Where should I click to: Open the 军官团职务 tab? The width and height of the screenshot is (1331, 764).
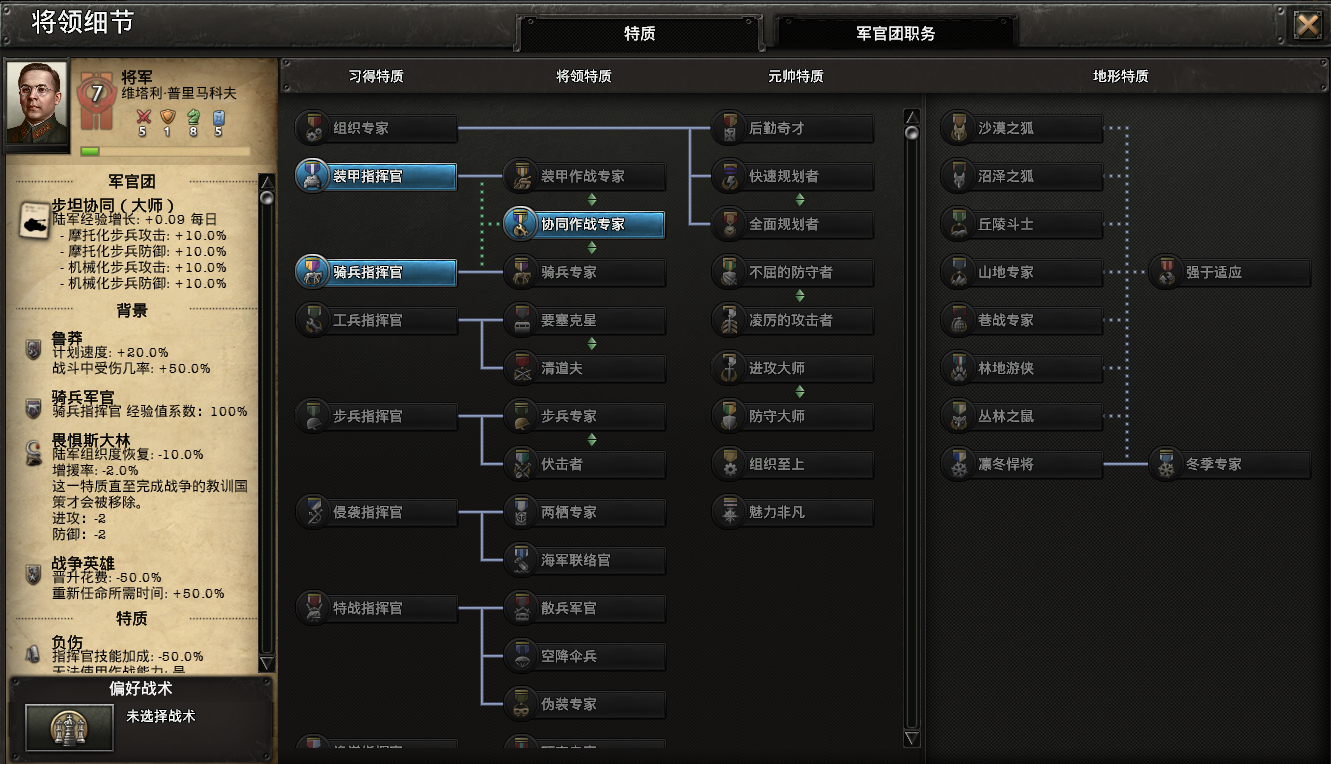coord(896,33)
